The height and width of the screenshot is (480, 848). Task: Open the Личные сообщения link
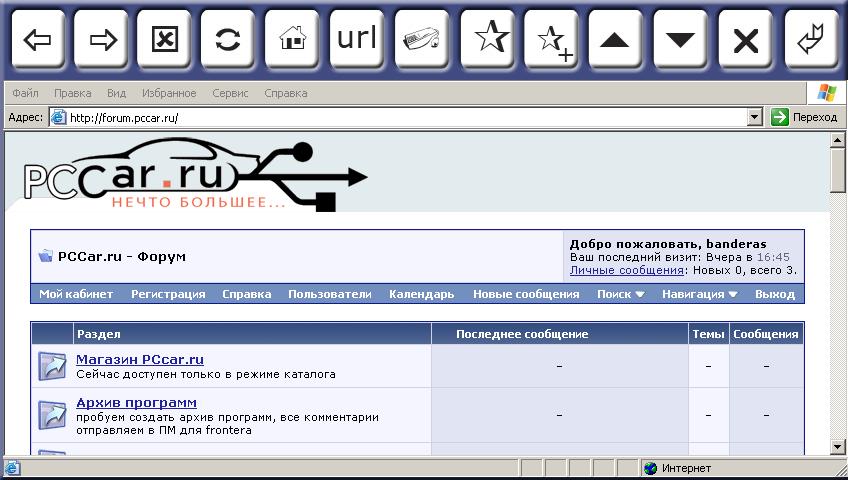click(x=627, y=270)
